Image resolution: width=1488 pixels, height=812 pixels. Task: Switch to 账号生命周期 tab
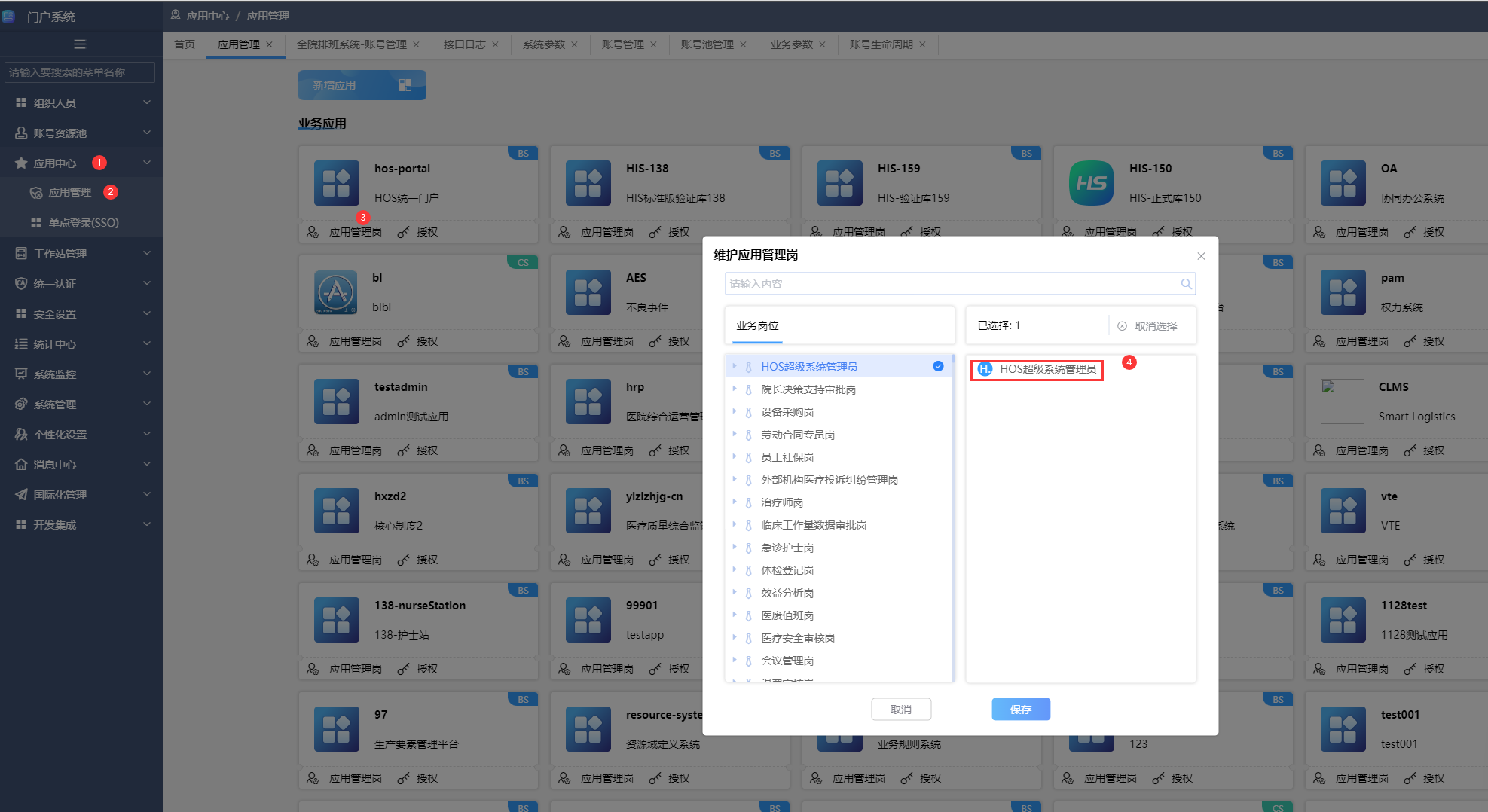tap(881, 44)
